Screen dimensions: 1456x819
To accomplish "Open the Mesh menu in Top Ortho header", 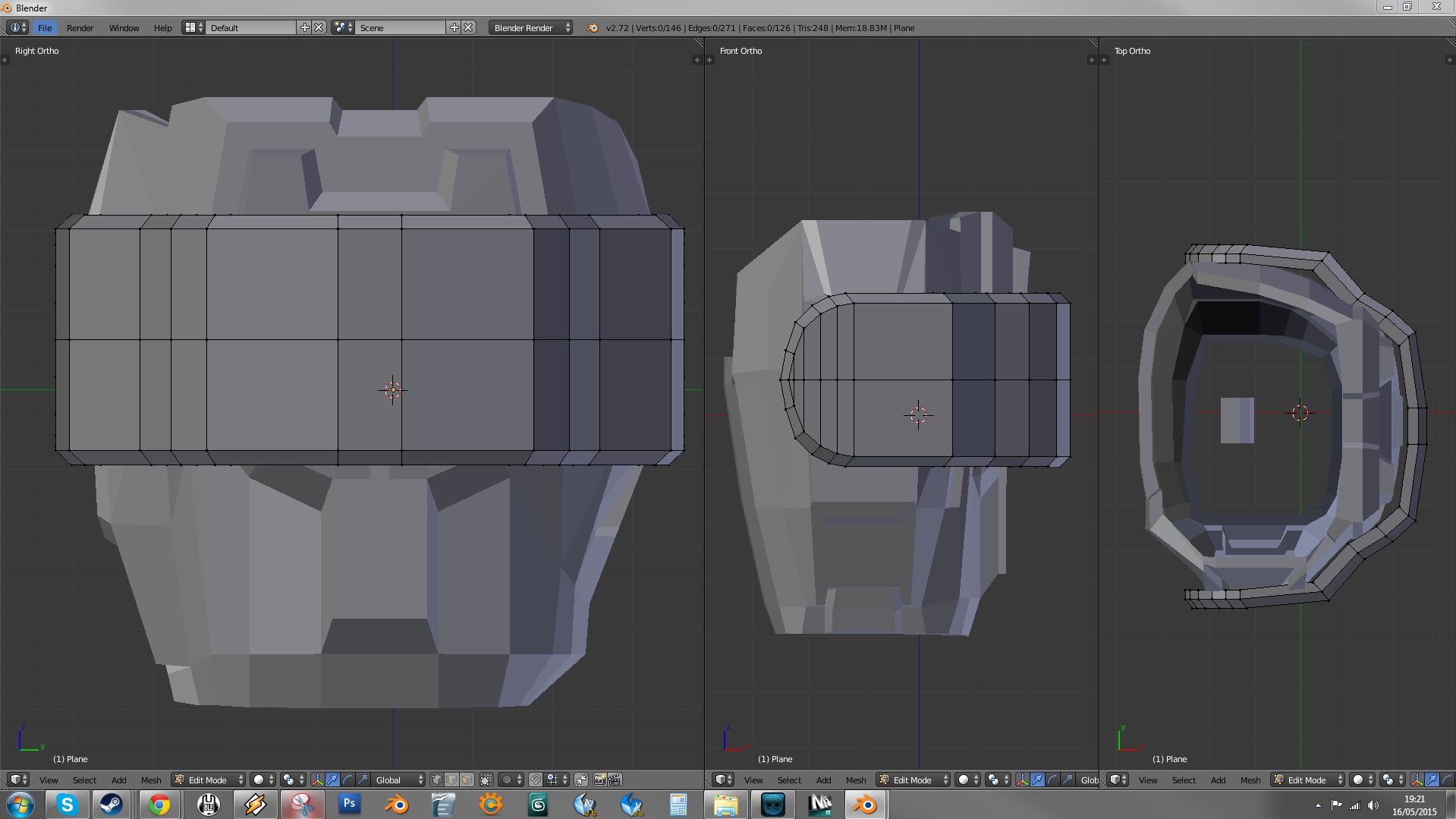I will click(x=1250, y=780).
